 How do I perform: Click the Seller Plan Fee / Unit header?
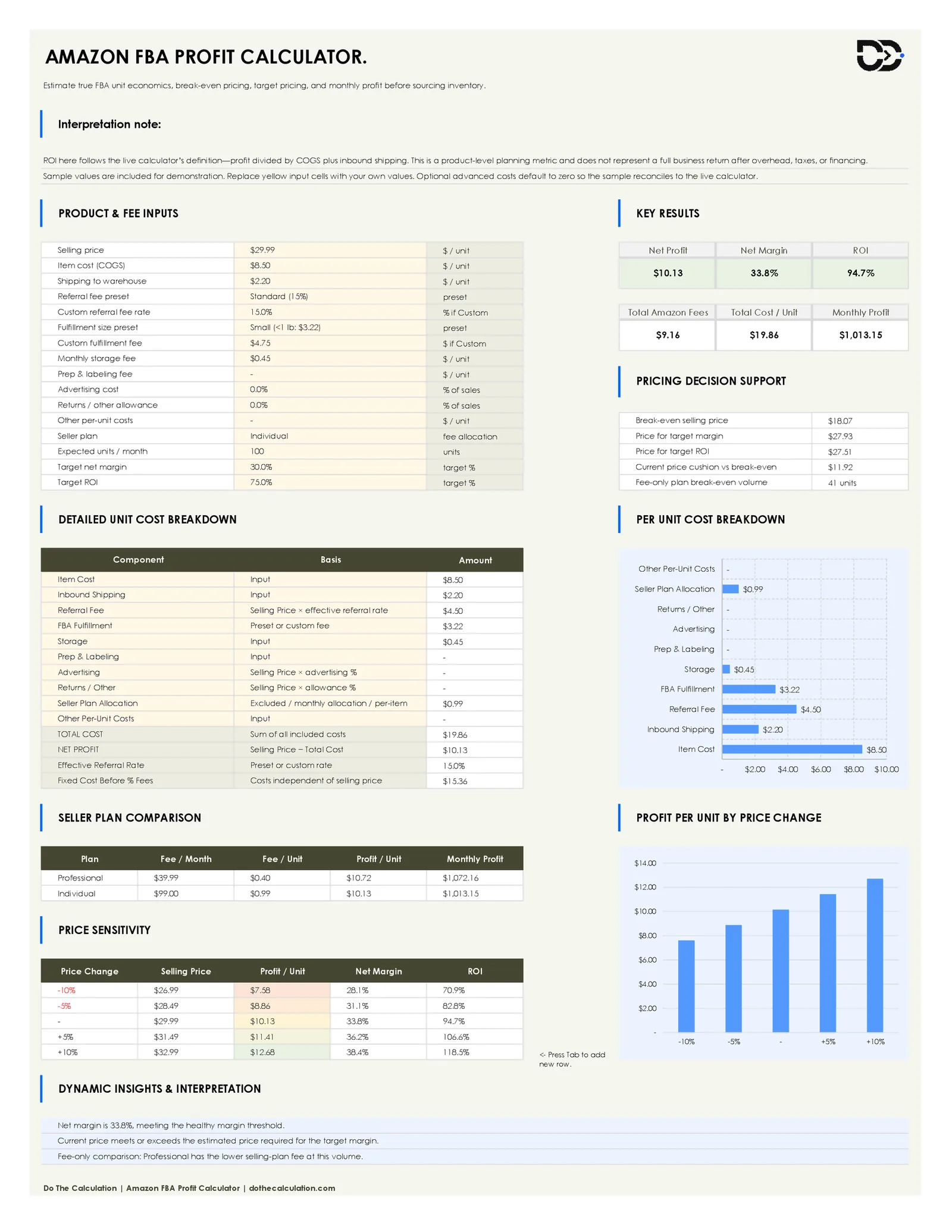click(282, 859)
